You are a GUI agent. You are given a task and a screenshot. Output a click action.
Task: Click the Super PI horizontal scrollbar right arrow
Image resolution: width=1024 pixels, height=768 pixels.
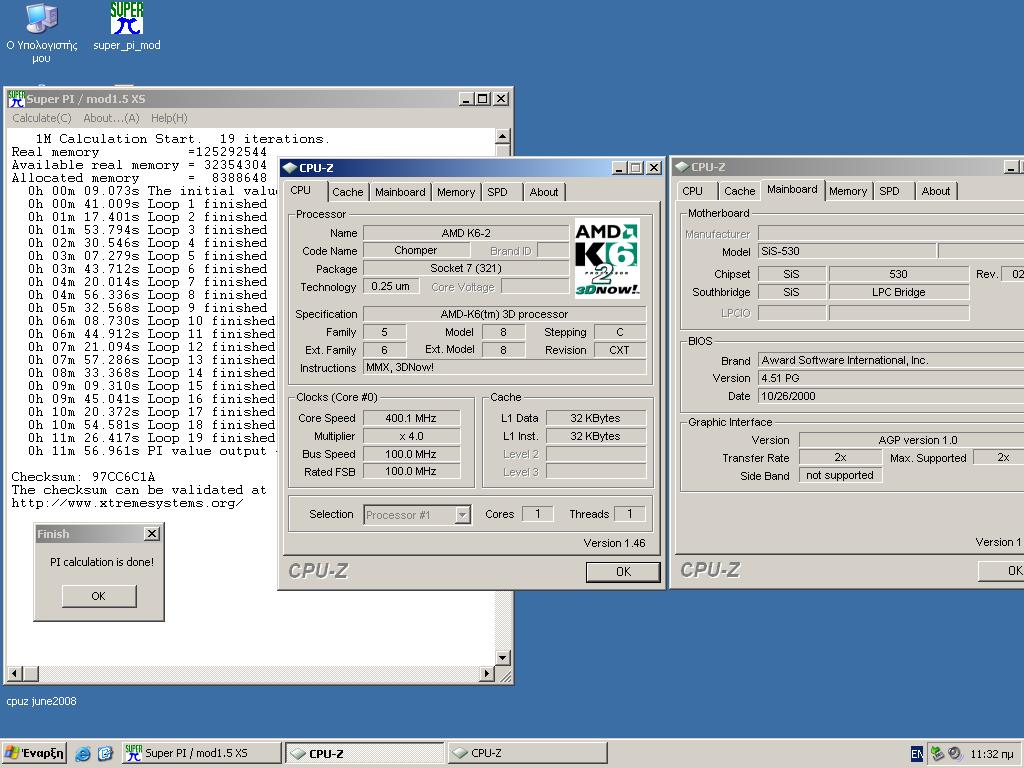click(x=487, y=673)
